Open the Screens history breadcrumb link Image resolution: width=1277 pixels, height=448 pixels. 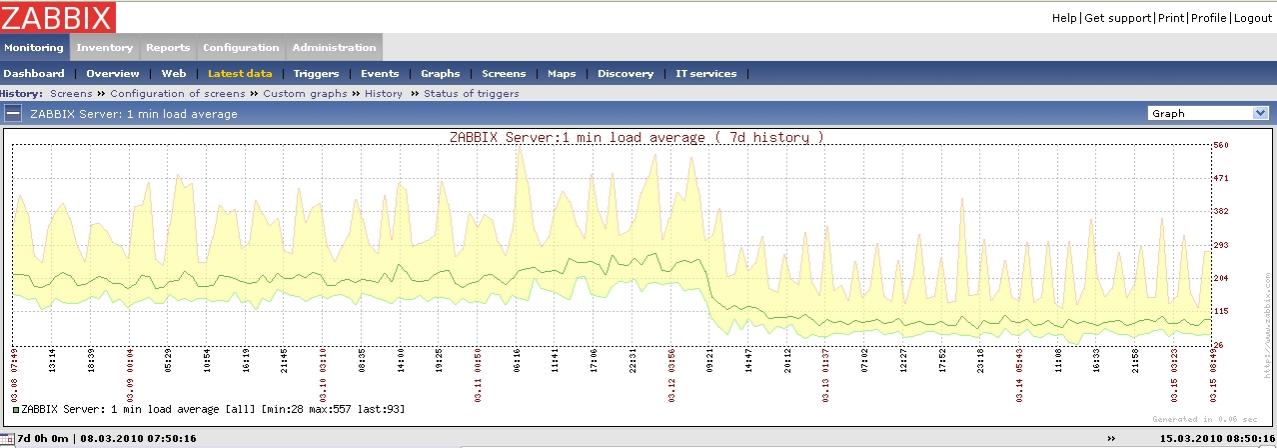coord(71,93)
